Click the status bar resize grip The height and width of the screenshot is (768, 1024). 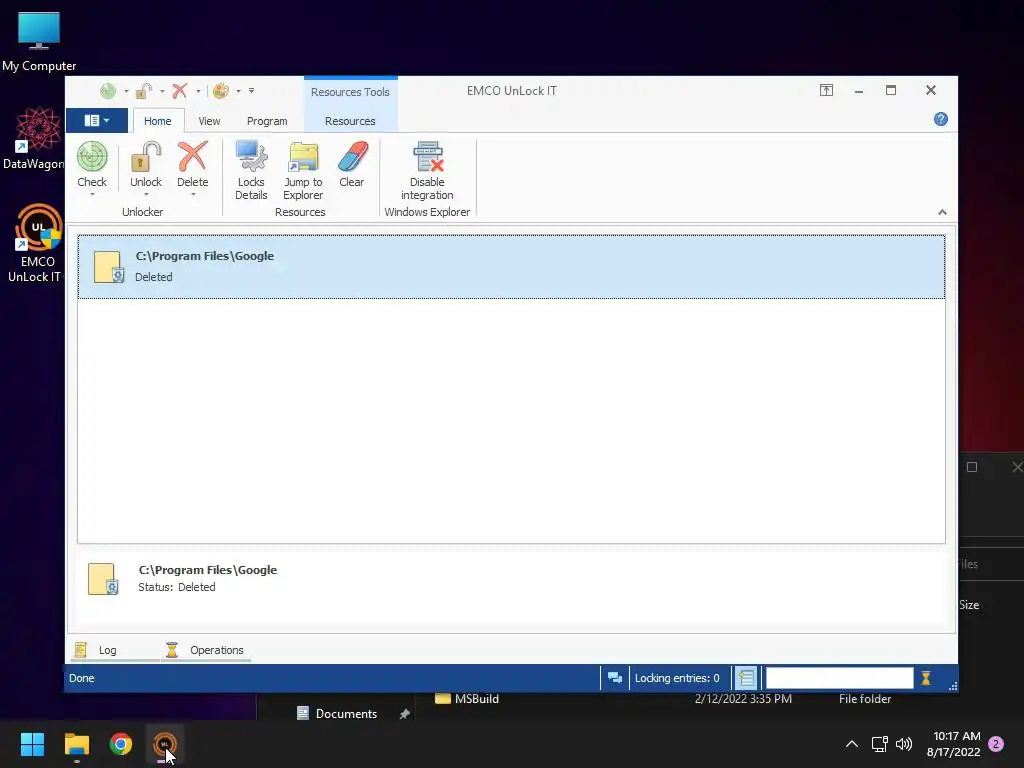(x=953, y=686)
